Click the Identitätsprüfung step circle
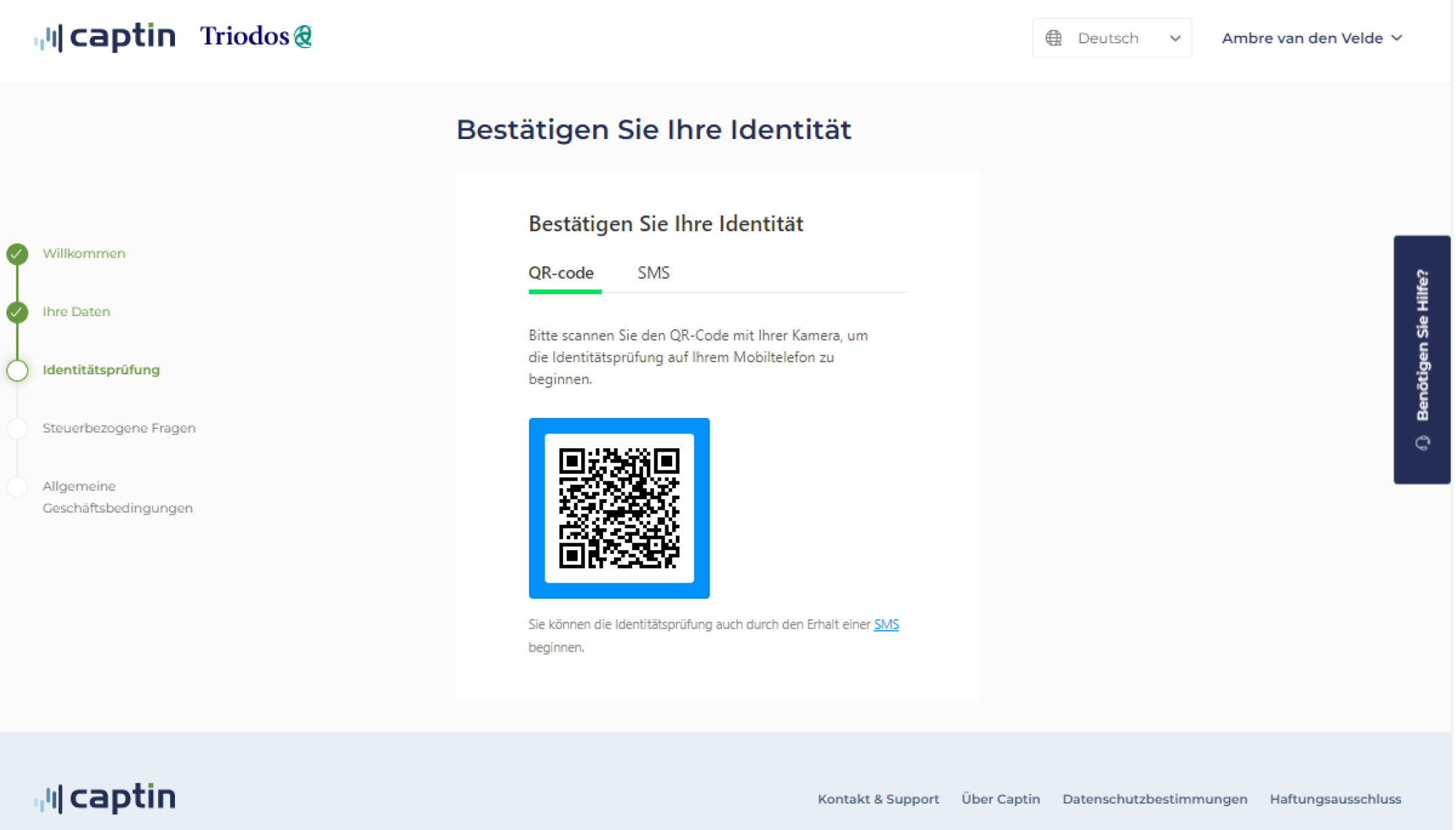 (18, 370)
